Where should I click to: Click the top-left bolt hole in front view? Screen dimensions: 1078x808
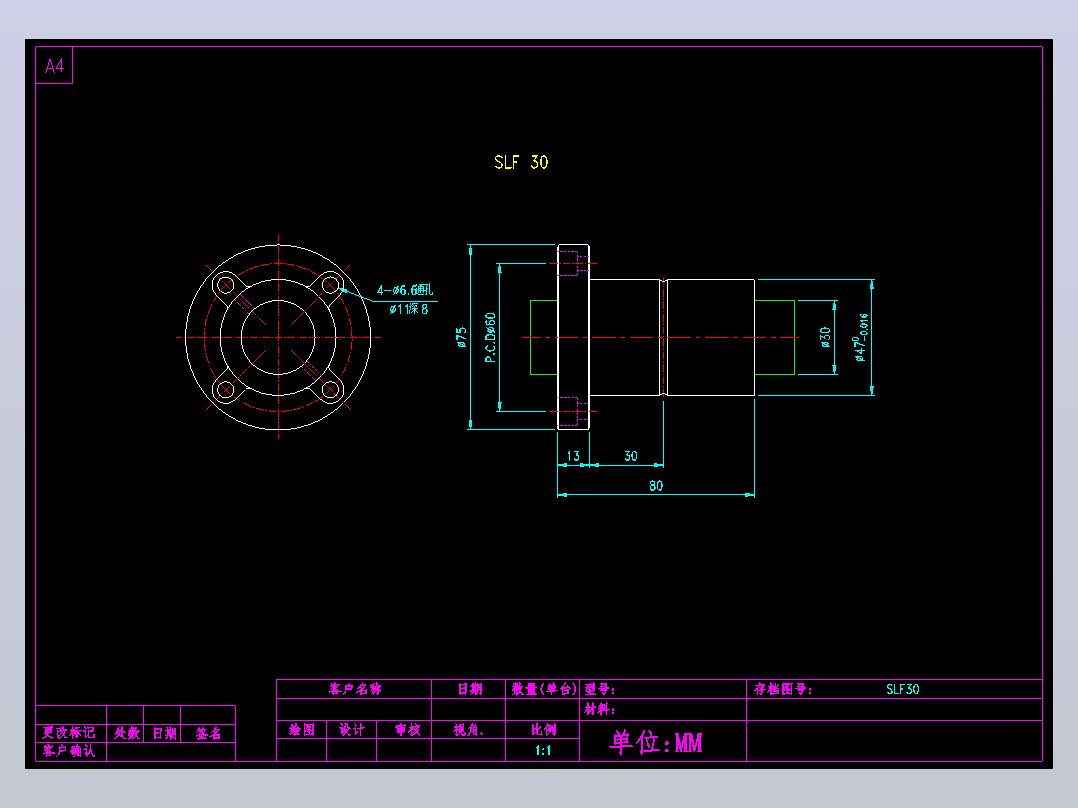226,285
